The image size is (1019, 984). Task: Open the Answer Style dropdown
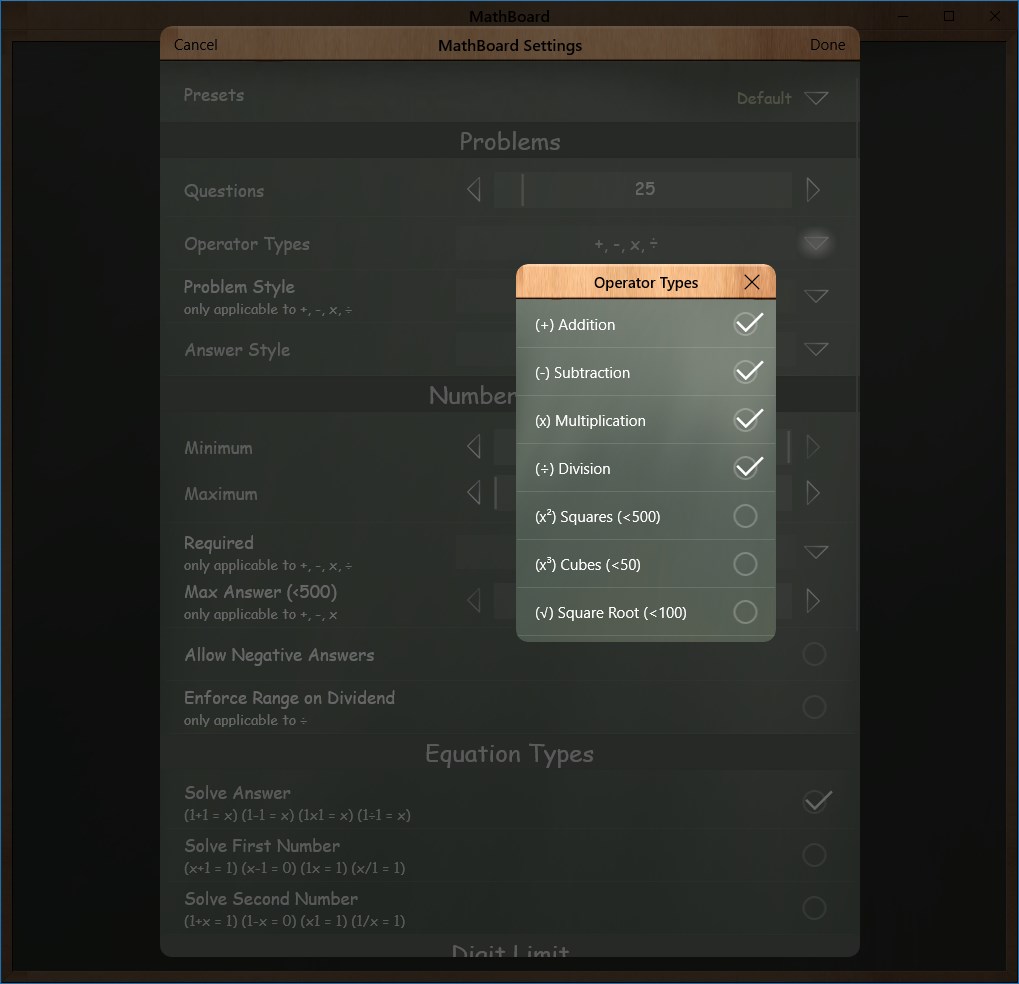(816, 349)
